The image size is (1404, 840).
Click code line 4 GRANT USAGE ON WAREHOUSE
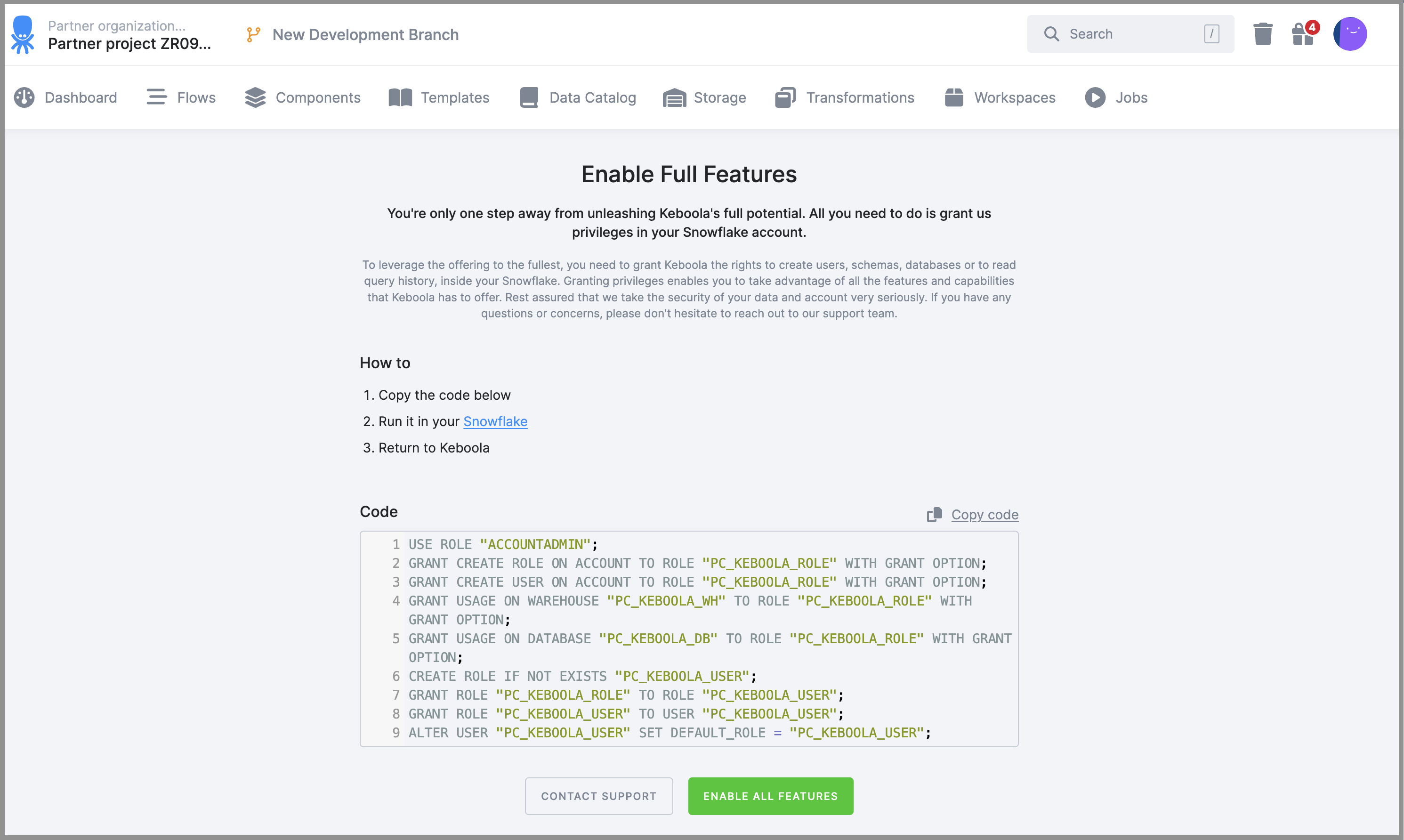[x=690, y=610]
